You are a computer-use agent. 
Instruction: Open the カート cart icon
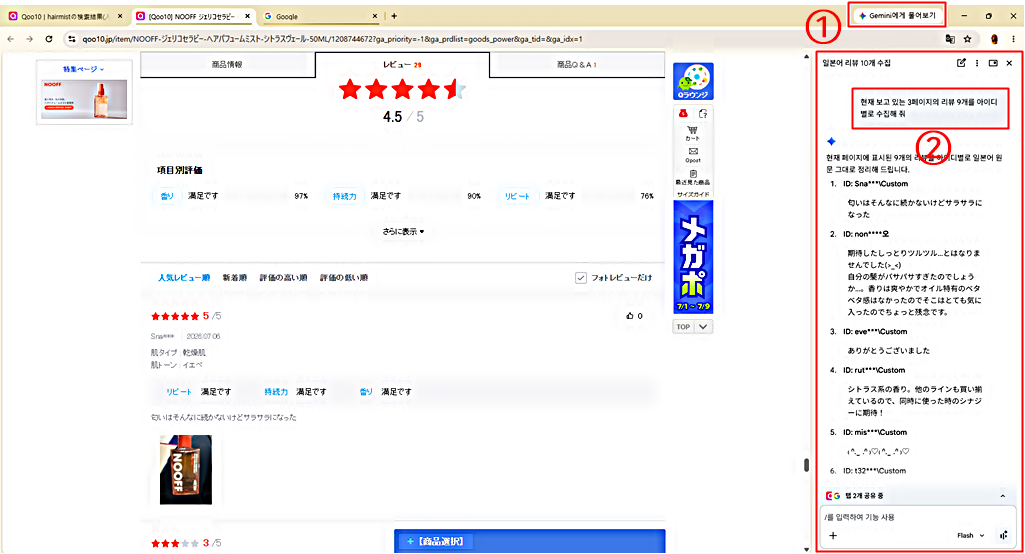click(x=693, y=133)
